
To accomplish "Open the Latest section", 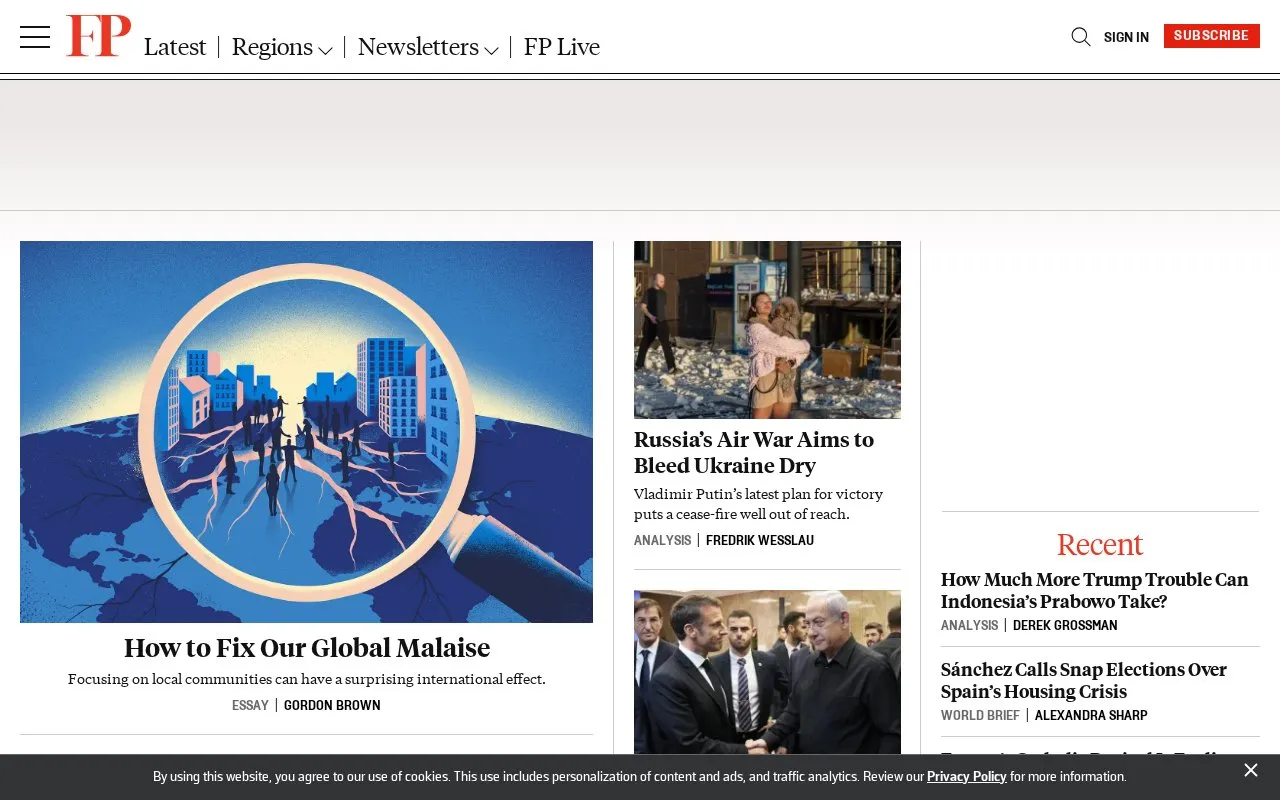I will [x=175, y=47].
